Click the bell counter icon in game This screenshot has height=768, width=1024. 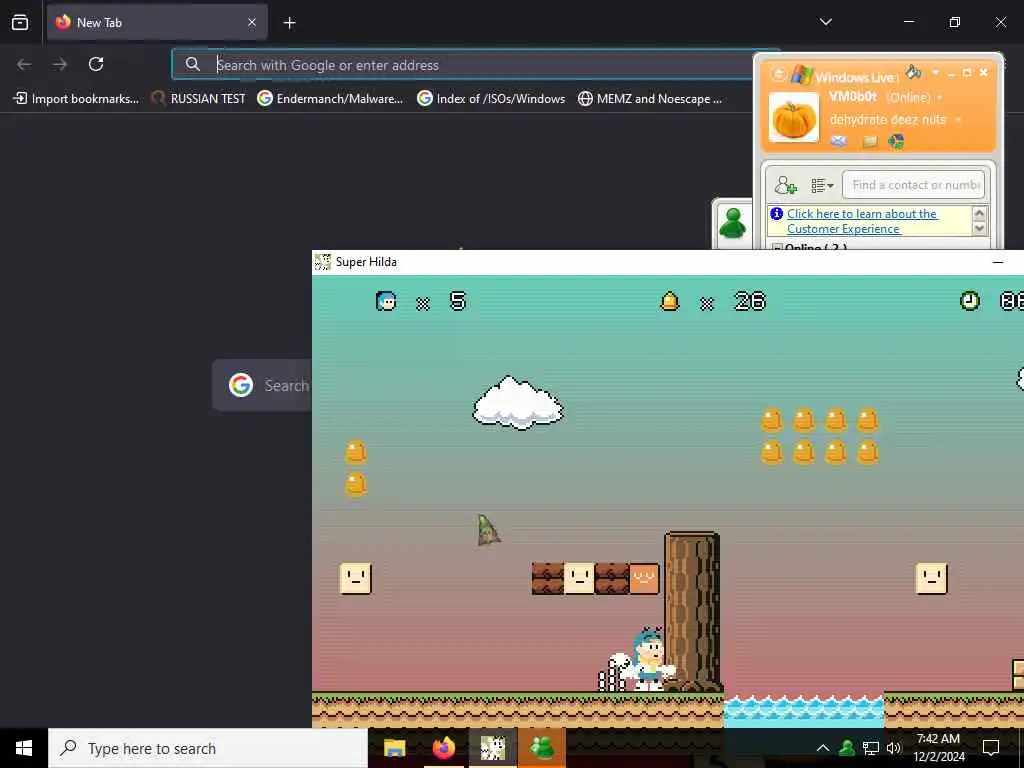[x=670, y=301]
